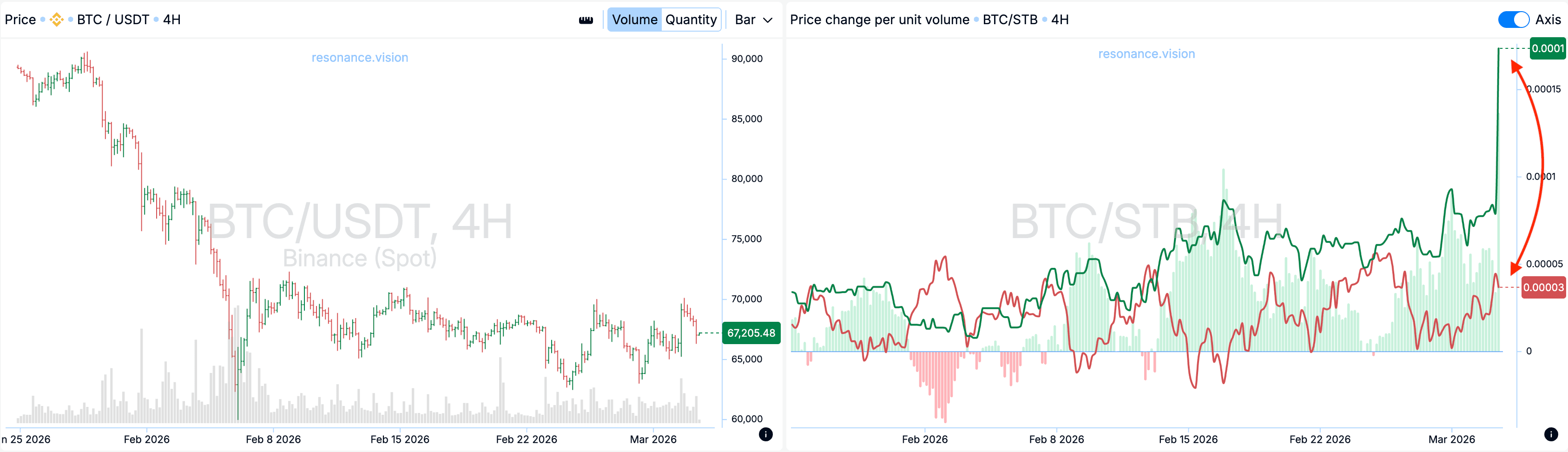This screenshot has height=452, width=1568.
Task: Open the info icon on price chart
Action: 766,434
